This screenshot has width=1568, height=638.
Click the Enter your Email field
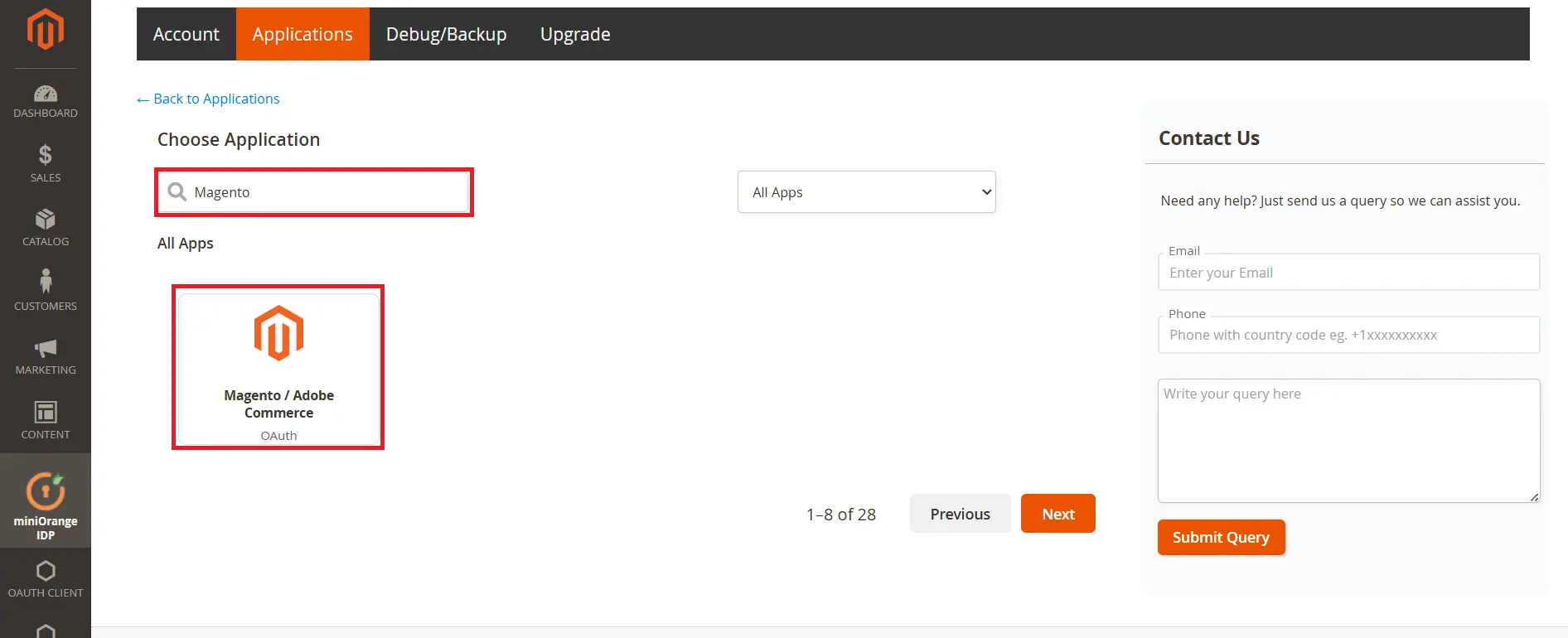pyautogui.click(x=1349, y=273)
